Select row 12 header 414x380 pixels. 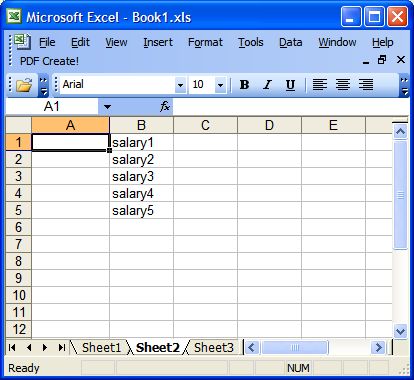pos(19,329)
